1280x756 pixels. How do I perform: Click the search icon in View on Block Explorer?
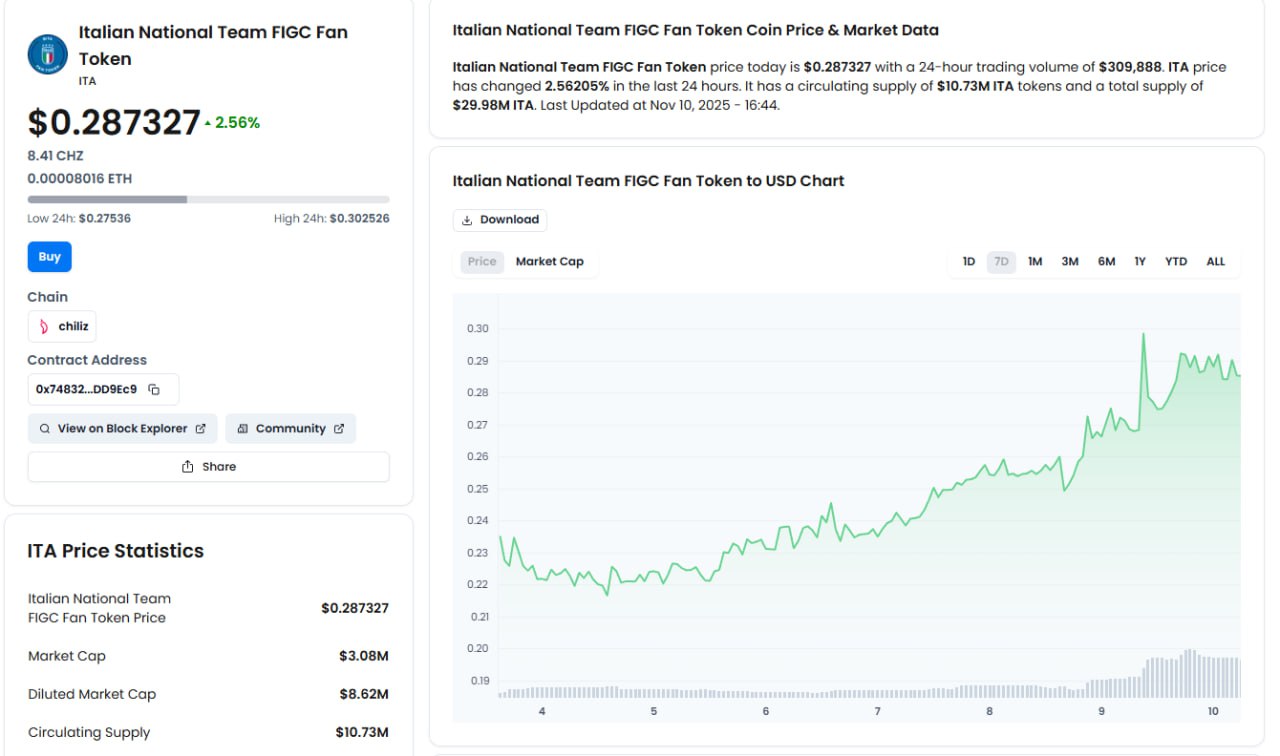[x=45, y=429]
